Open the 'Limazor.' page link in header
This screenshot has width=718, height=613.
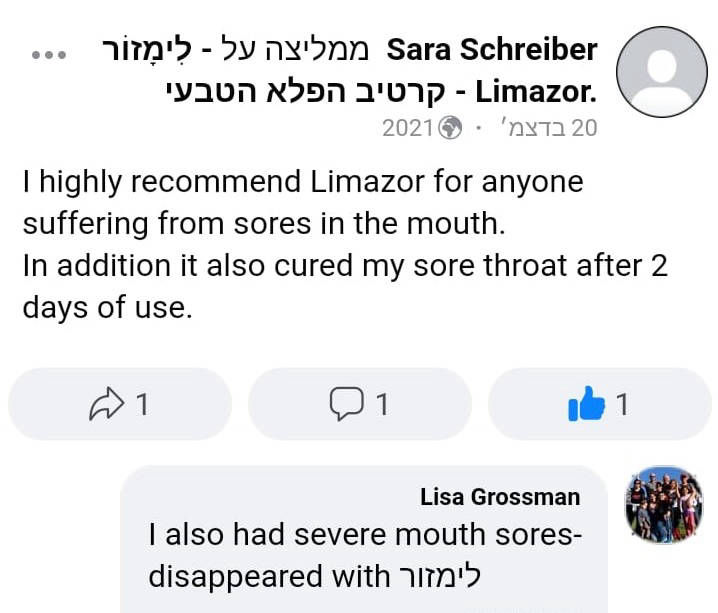pos(536,92)
